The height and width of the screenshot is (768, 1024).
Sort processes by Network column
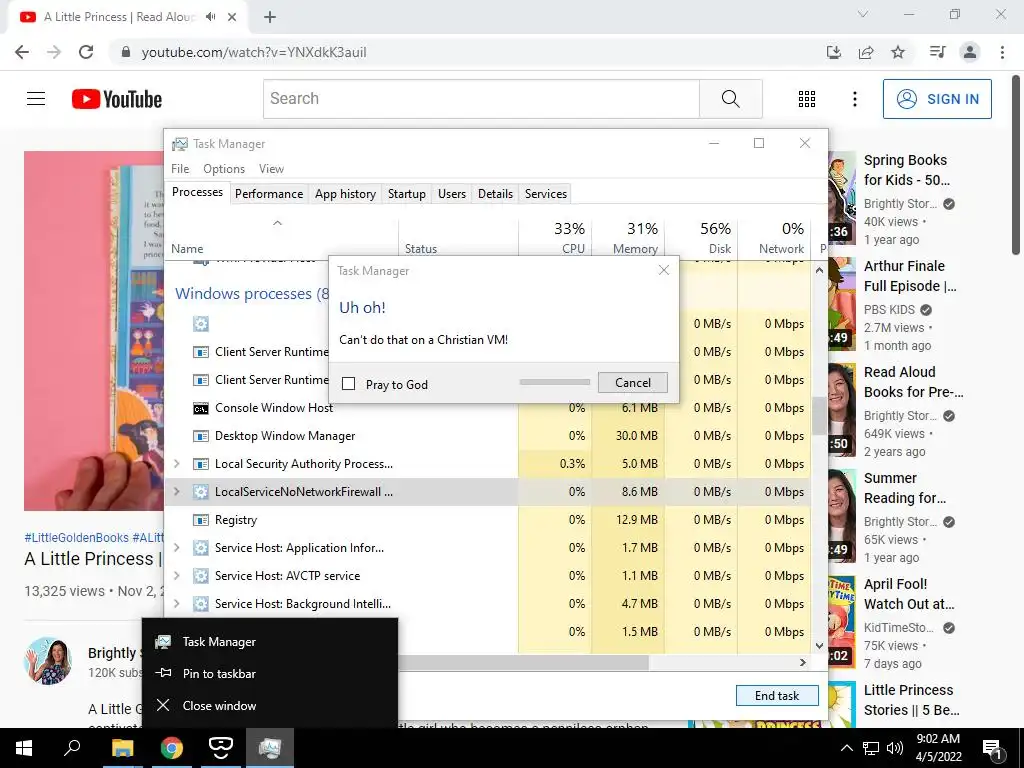775,238
